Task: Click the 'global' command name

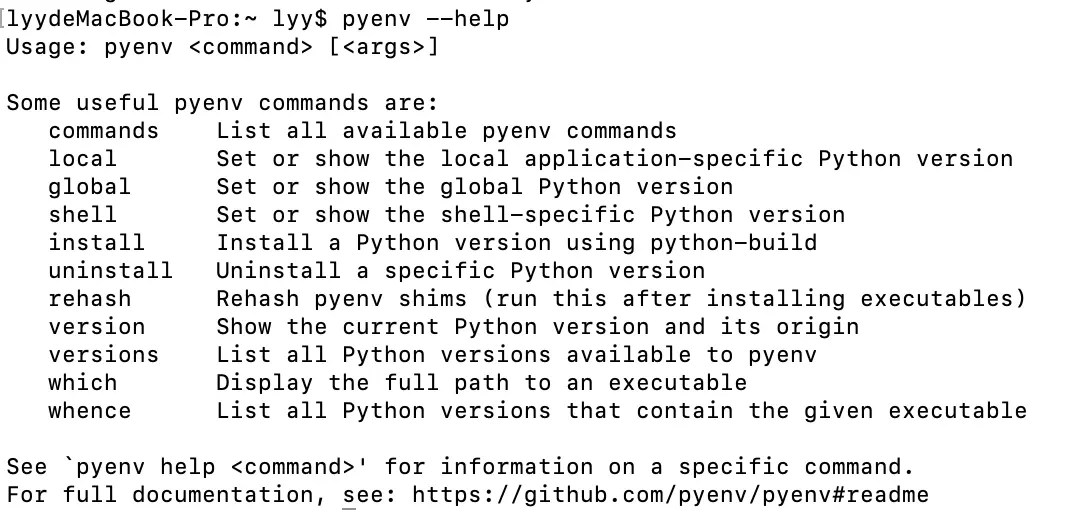Action: 89,186
